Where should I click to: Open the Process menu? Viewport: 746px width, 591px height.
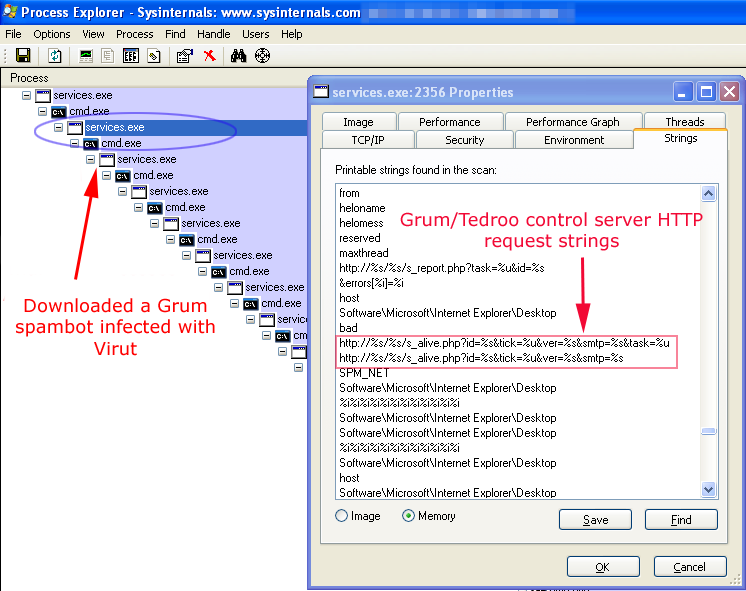[x=135, y=34]
